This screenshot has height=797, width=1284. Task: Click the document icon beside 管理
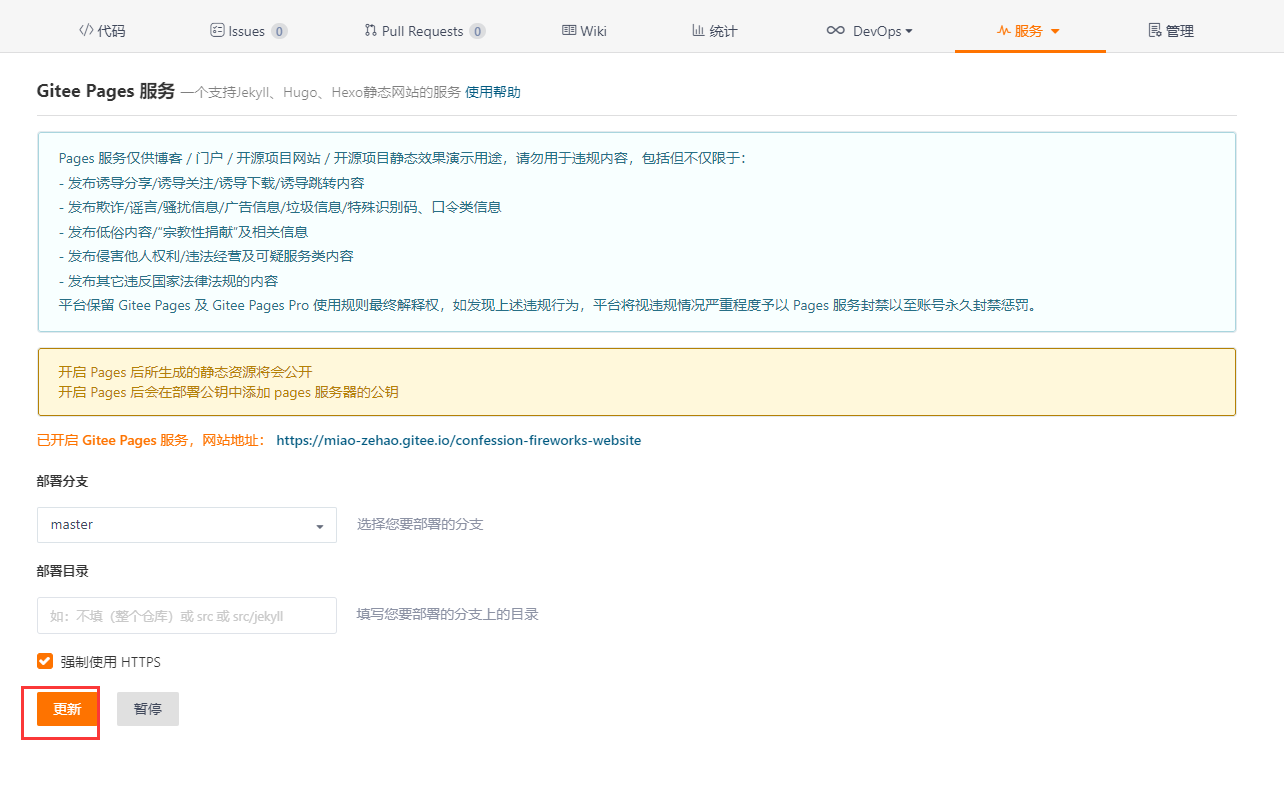(x=1154, y=31)
